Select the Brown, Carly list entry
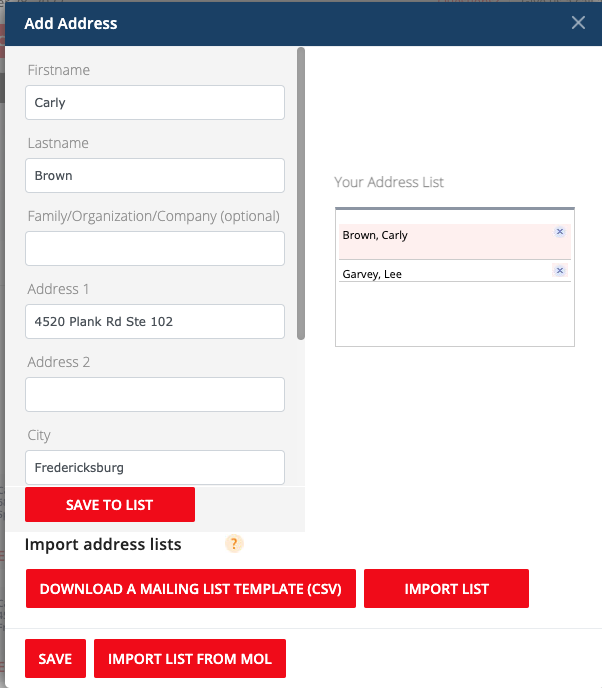 coord(455,241)
